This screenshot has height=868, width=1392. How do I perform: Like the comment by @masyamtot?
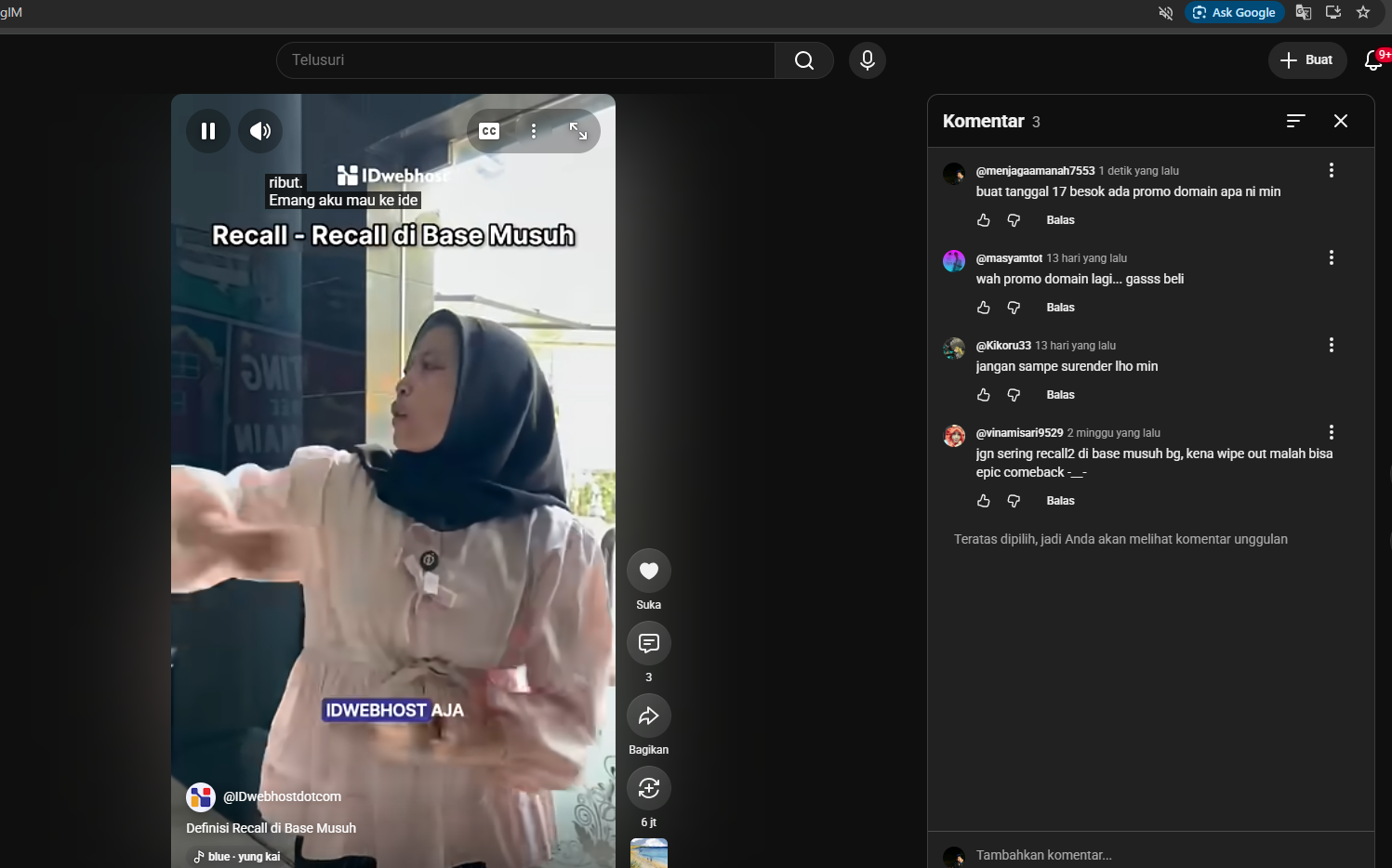[x=984, y=308]
